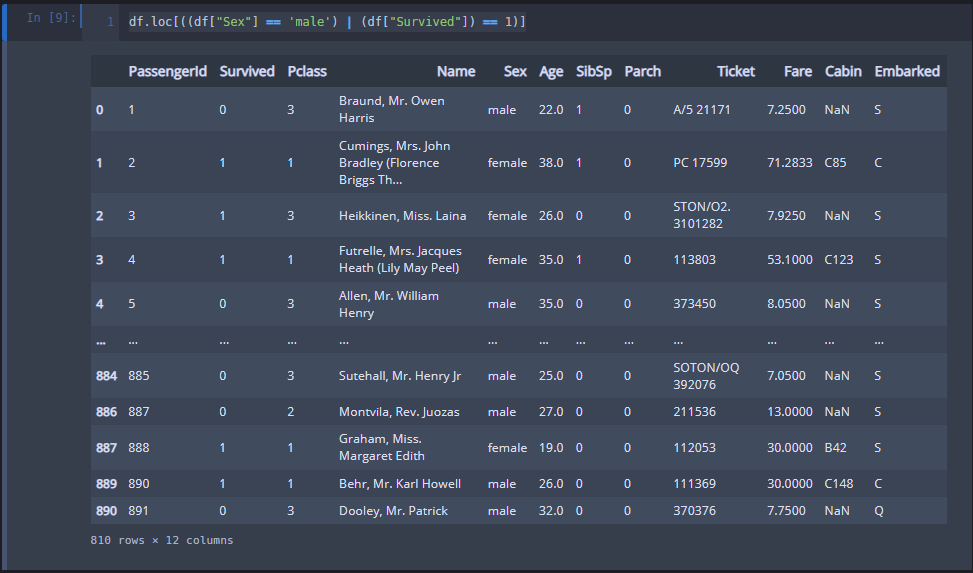This screenshot has height=573, width=973.
Task: Click fare value 7.9250
Action: [786, 215]
